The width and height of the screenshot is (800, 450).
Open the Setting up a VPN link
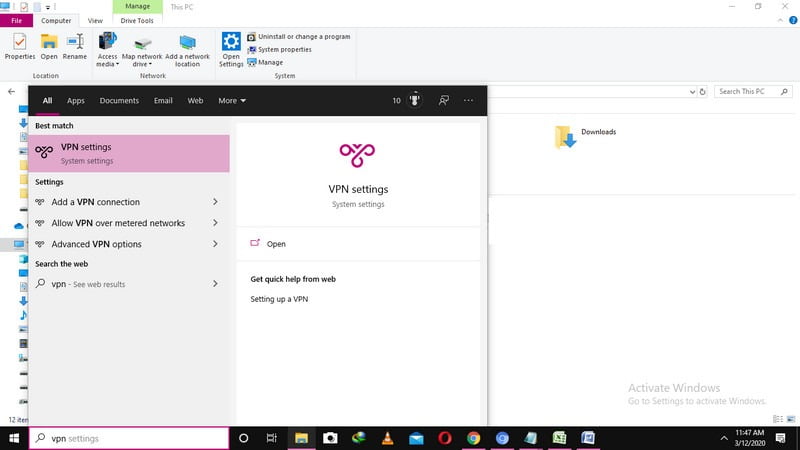279,299
